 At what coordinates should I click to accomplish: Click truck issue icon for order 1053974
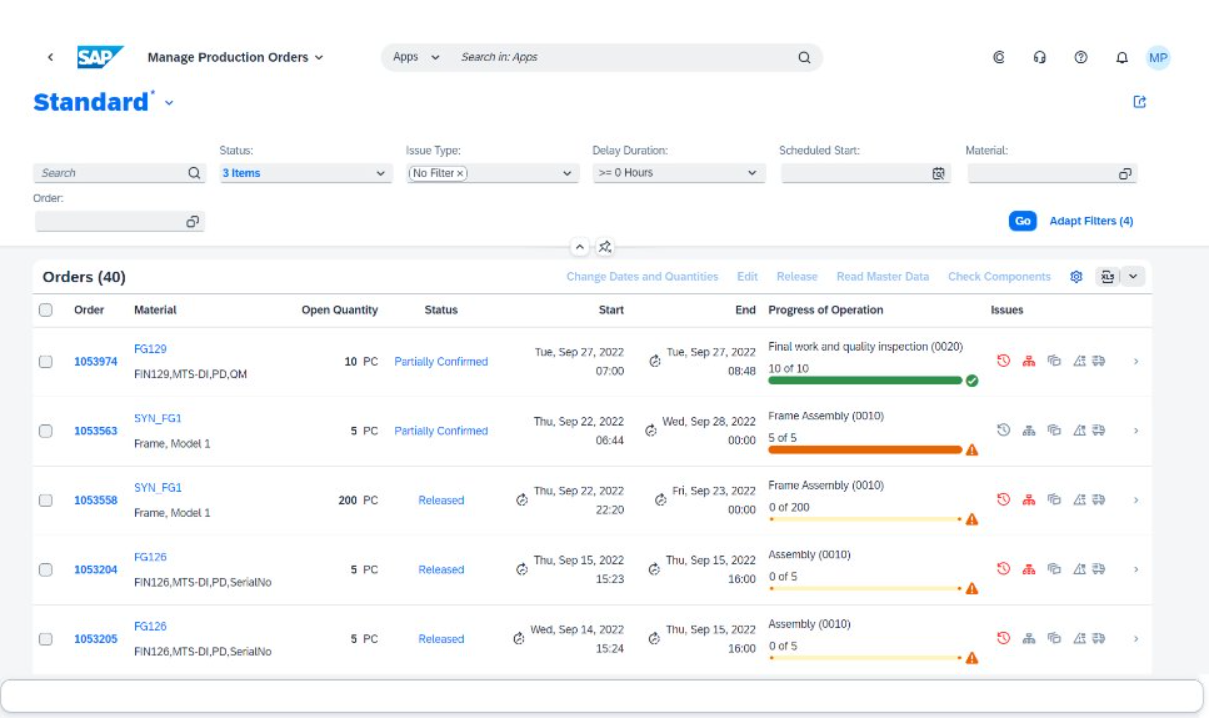(x=1099, y=361)
